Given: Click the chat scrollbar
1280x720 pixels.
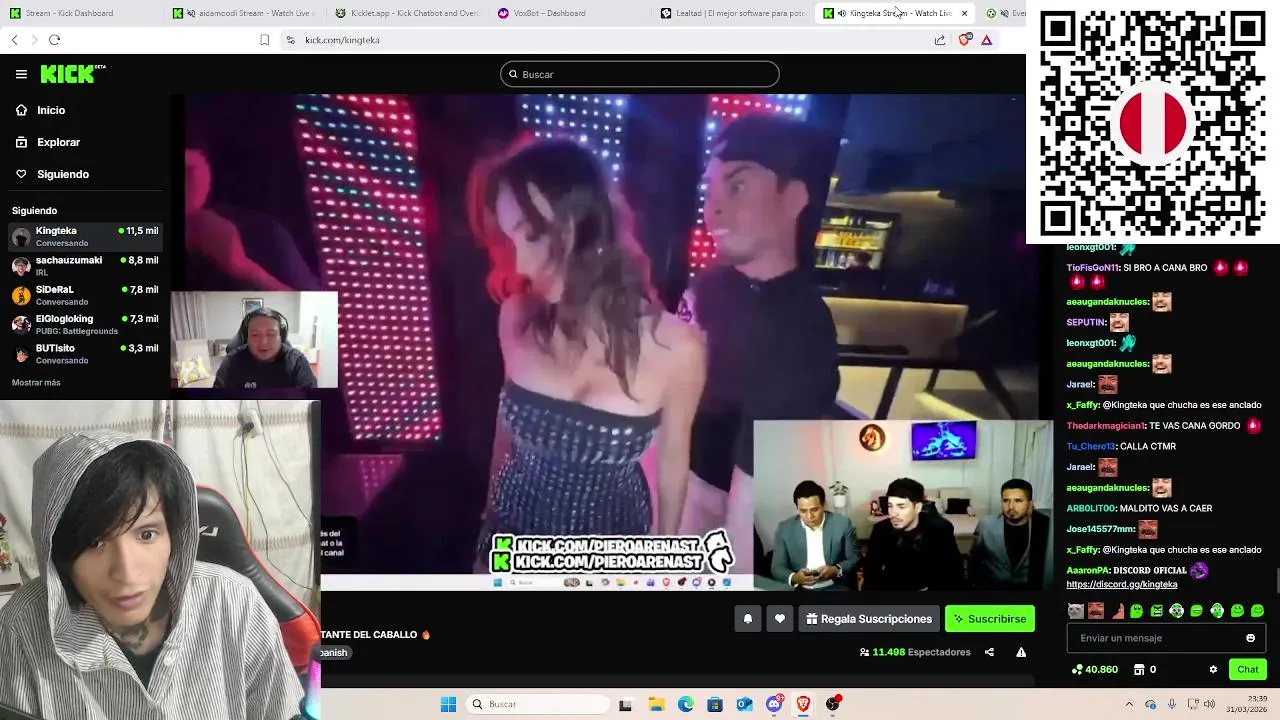Looking at the screenshot, I should pos(1276,580).
